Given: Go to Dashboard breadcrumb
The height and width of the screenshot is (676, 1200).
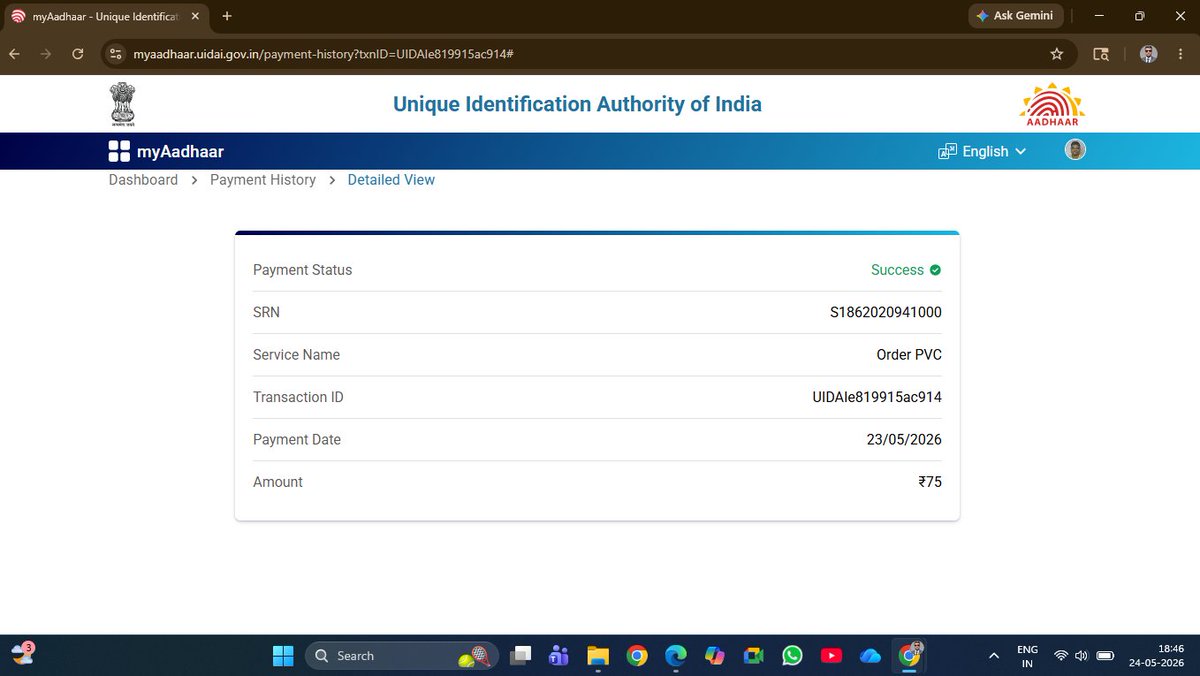Looking at the screenshot, I should (143, 180).
